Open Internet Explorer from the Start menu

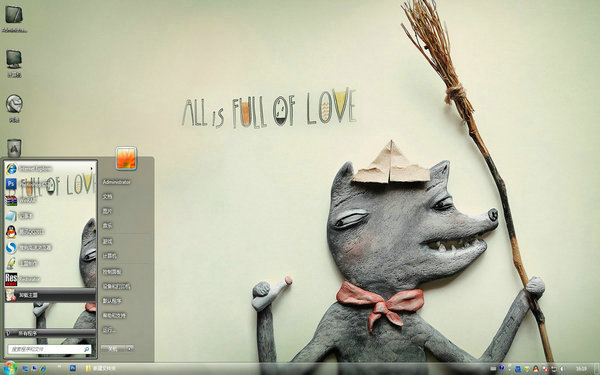click(x=50, y=168)
